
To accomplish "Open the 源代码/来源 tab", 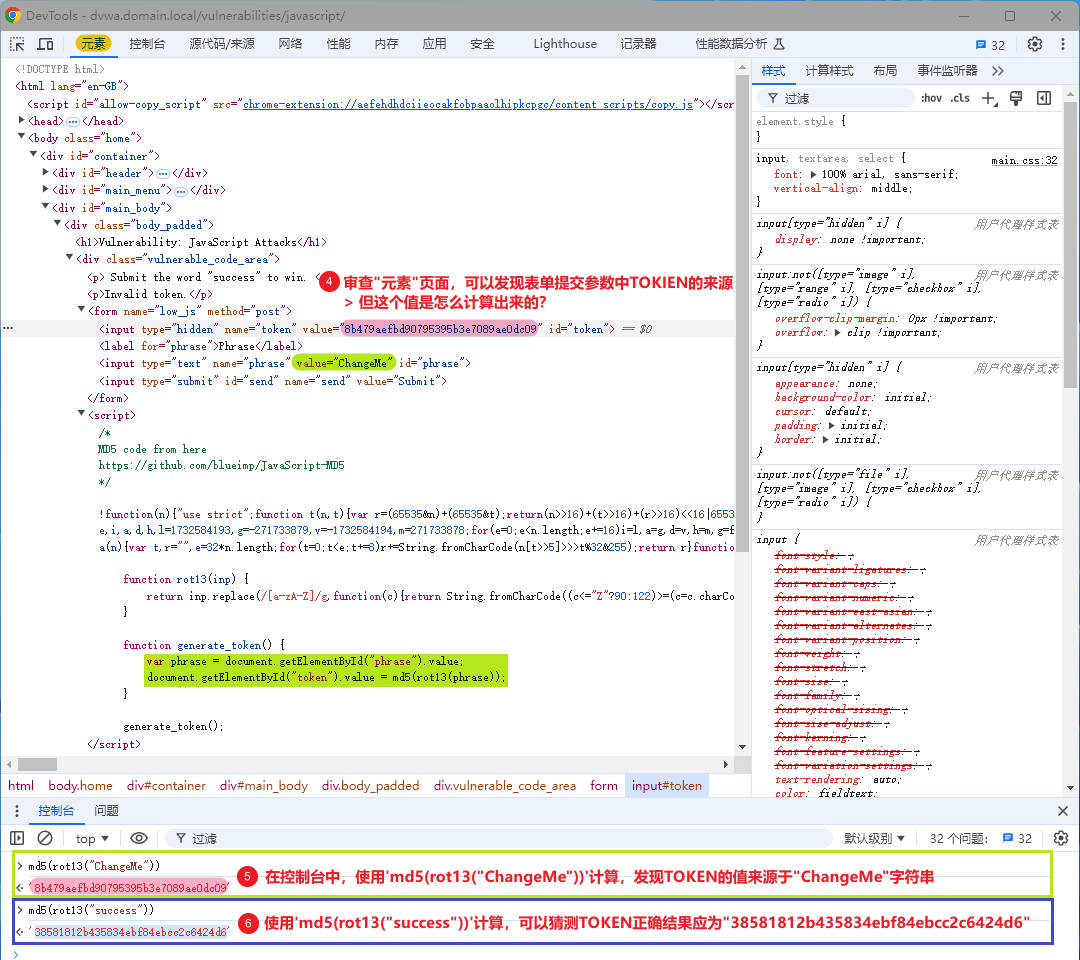I will pos(222,44).
